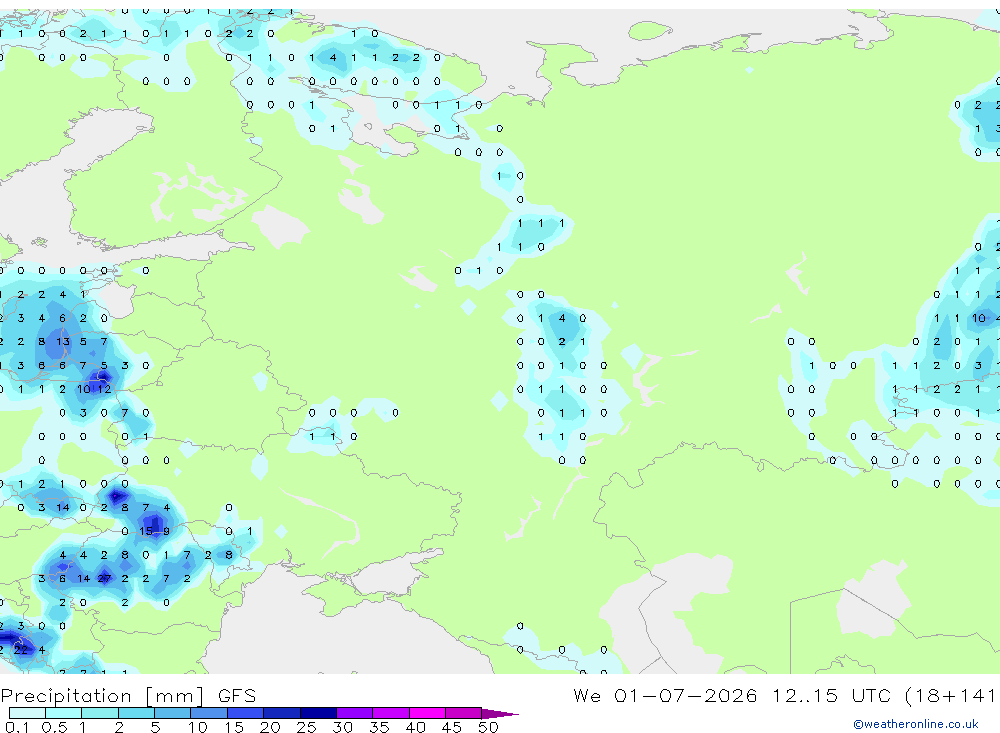This screenshot has height=733, width=1000.
Task: Click the 45–50 mm legend swatch
Action: tap(464, 713)
